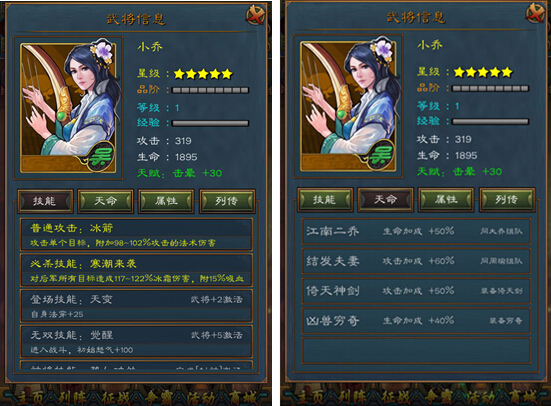Viewport: 551px width, 406px height.
Task: Select the 普通攻击 冰箭 skill entry
Action: pos(136,234)
